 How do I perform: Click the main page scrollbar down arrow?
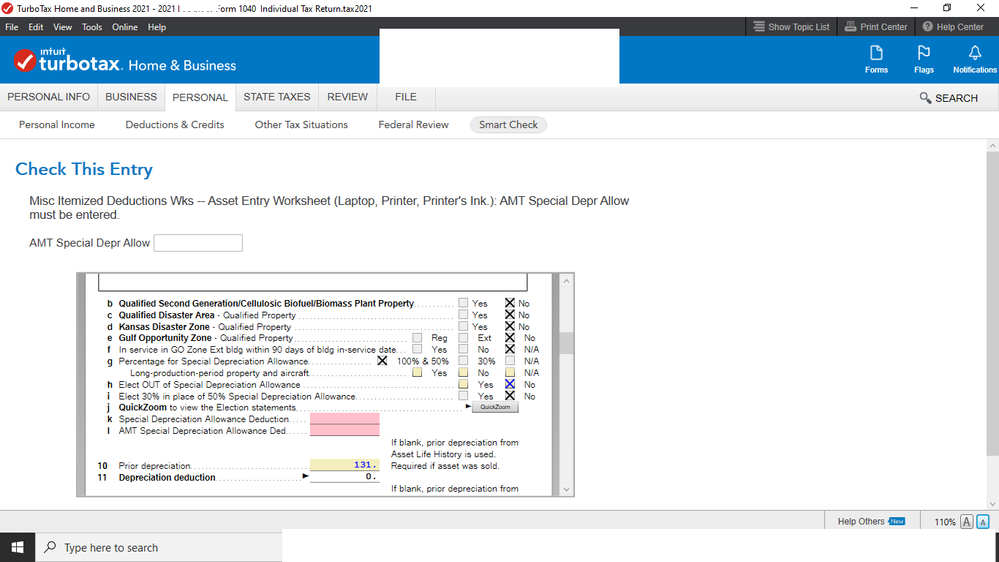point(993,504)
